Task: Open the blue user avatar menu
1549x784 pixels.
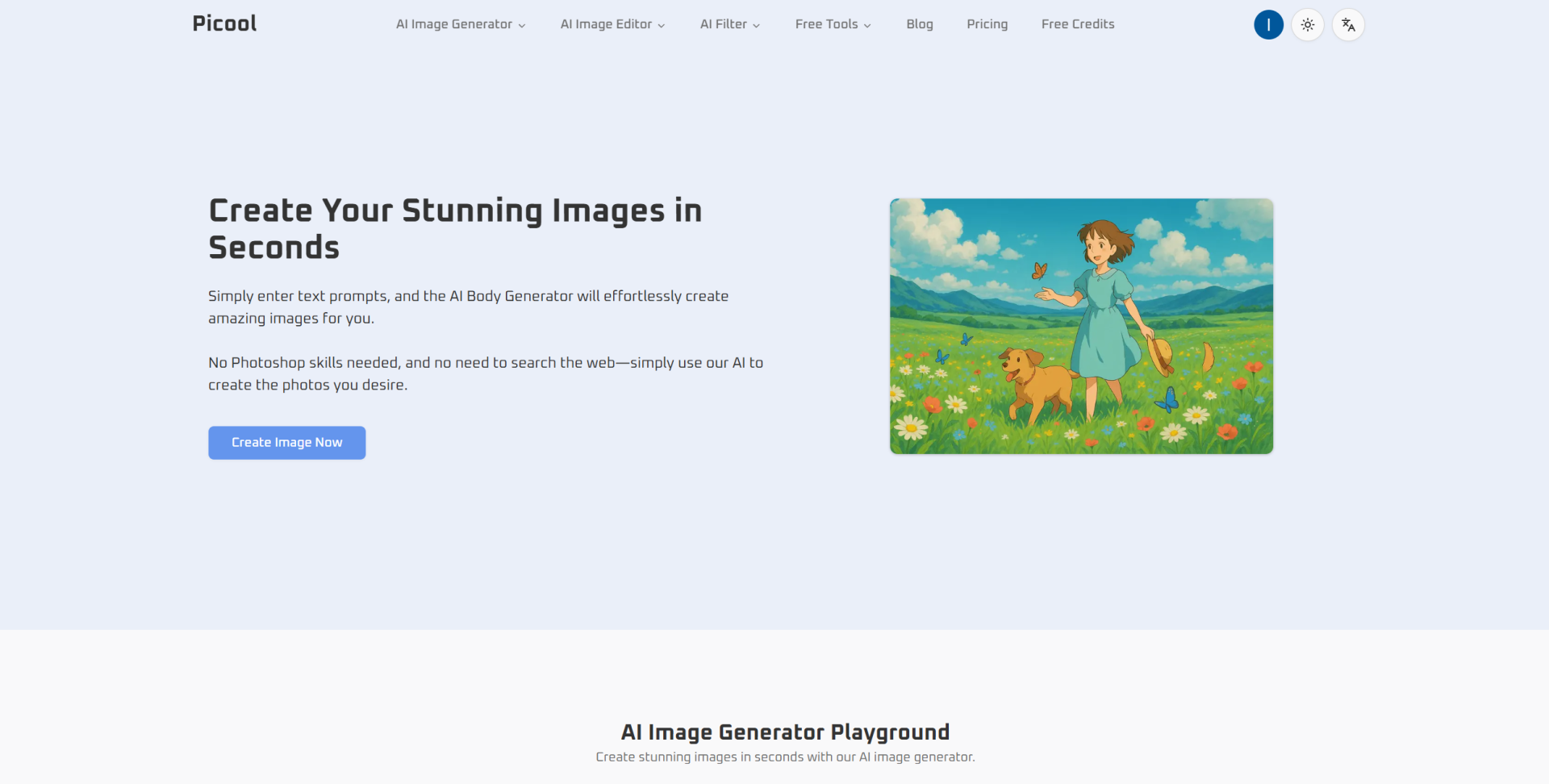Action: coord(1268,25)
